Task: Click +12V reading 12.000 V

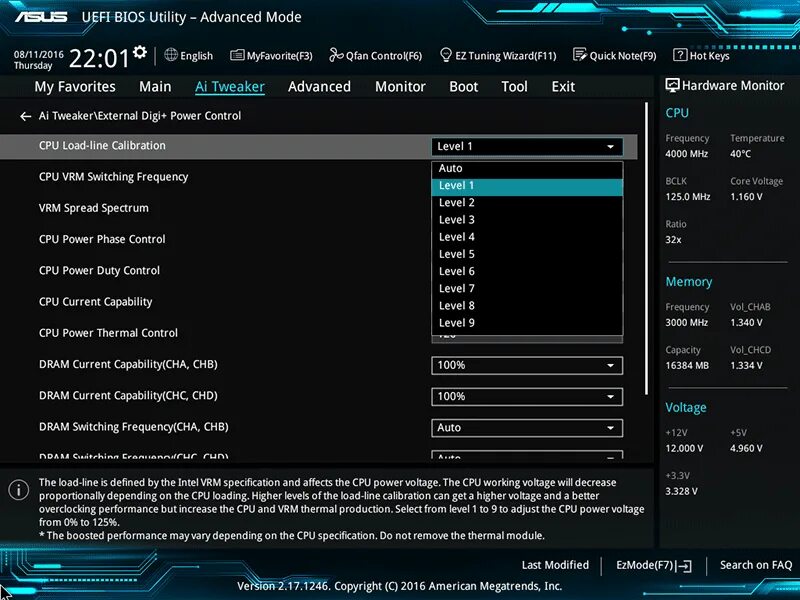Action: (x=684, y=448)
